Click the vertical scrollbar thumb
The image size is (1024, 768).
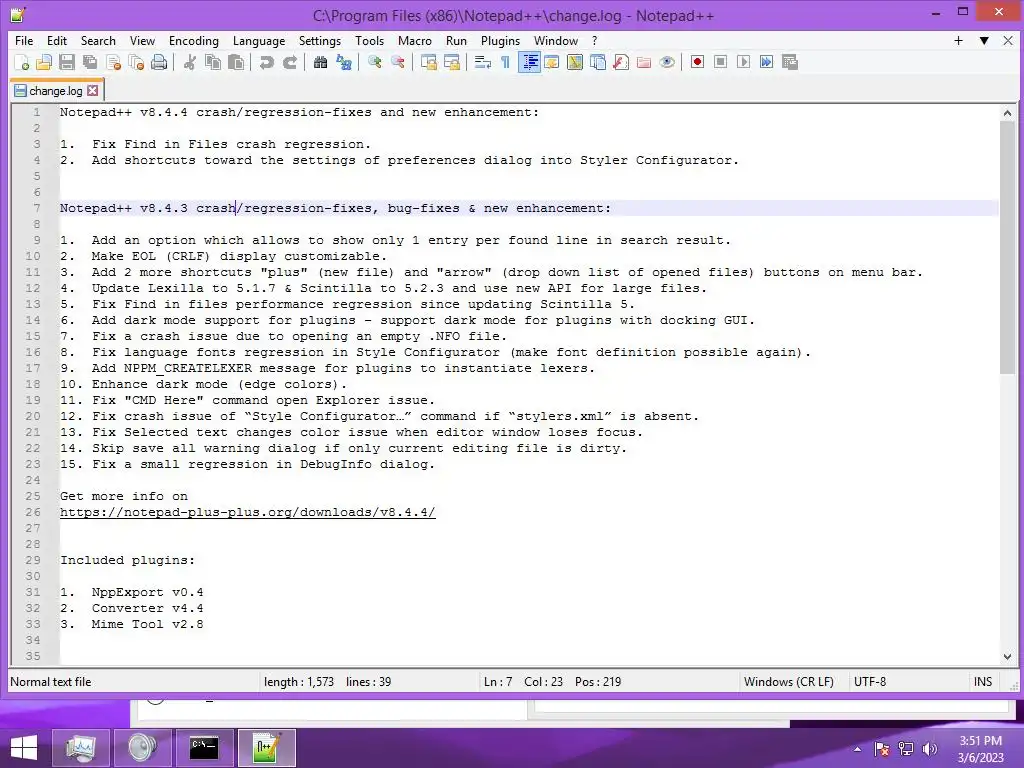1007,248
